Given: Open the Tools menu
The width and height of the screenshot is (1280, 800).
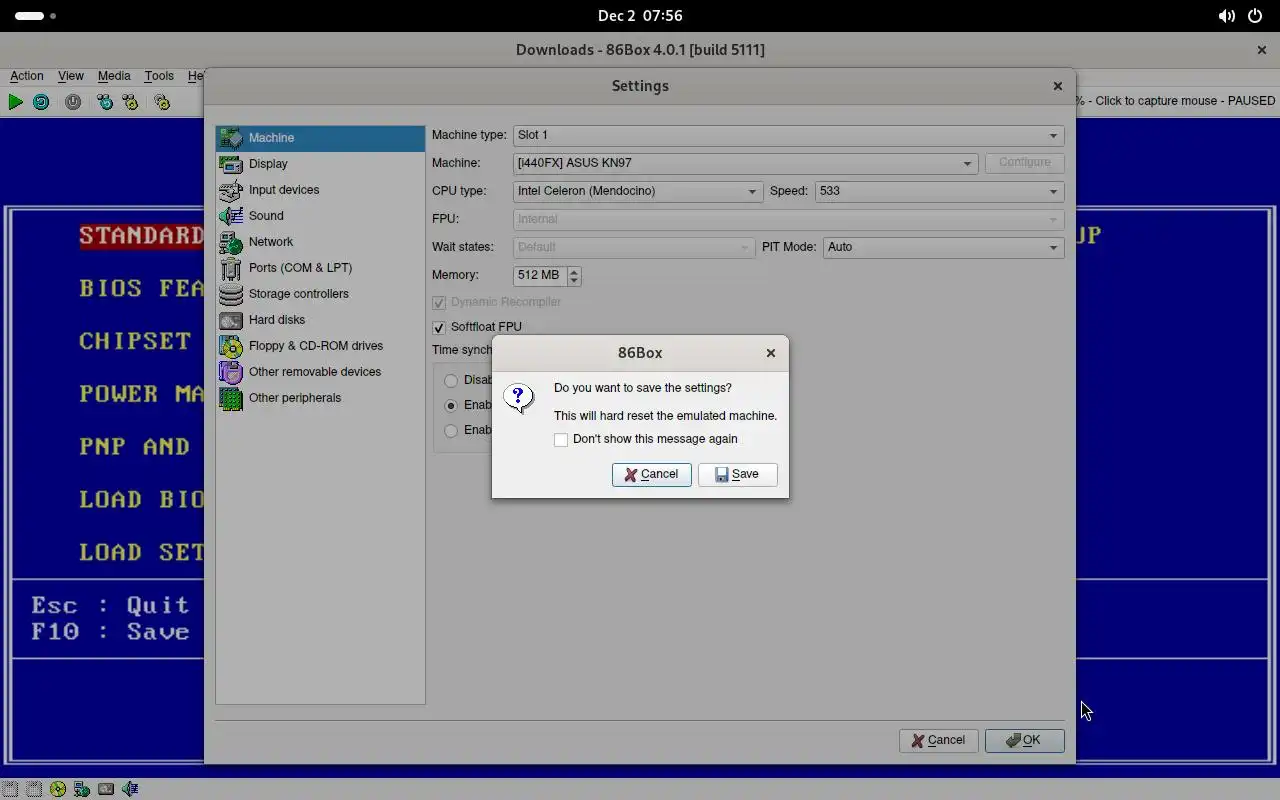Looking at the screenshot, I should click(x=159, y=76).
